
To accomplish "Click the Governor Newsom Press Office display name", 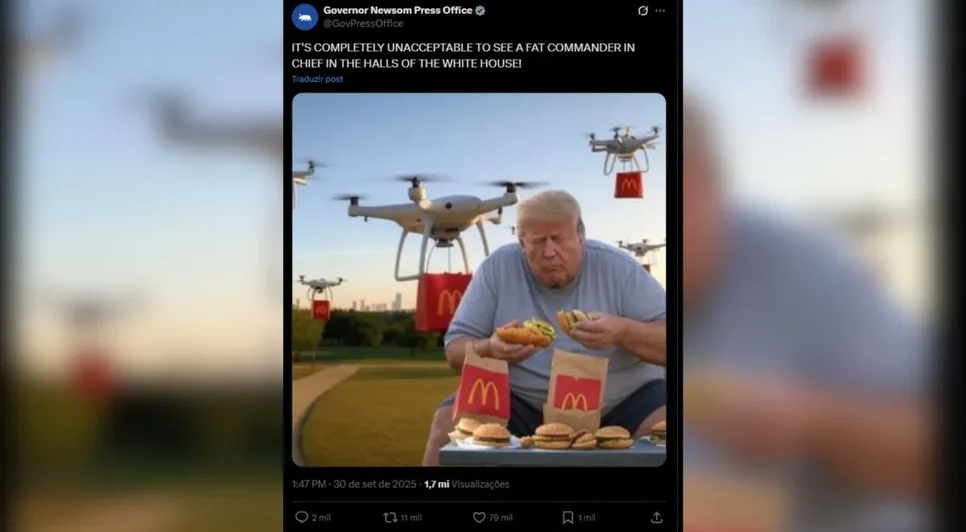I will [398, 10].
